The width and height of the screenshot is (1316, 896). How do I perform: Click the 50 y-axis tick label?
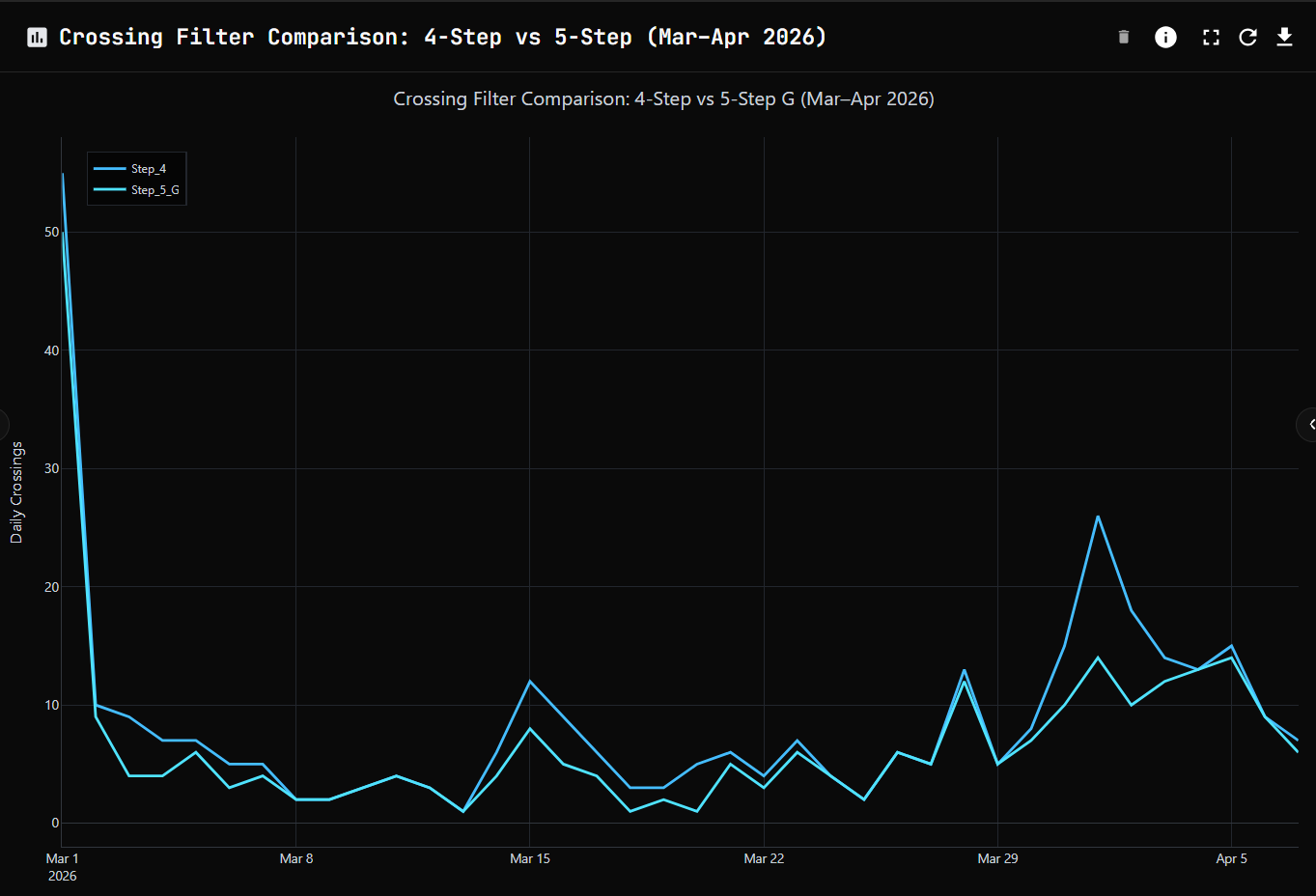point(51,233)
